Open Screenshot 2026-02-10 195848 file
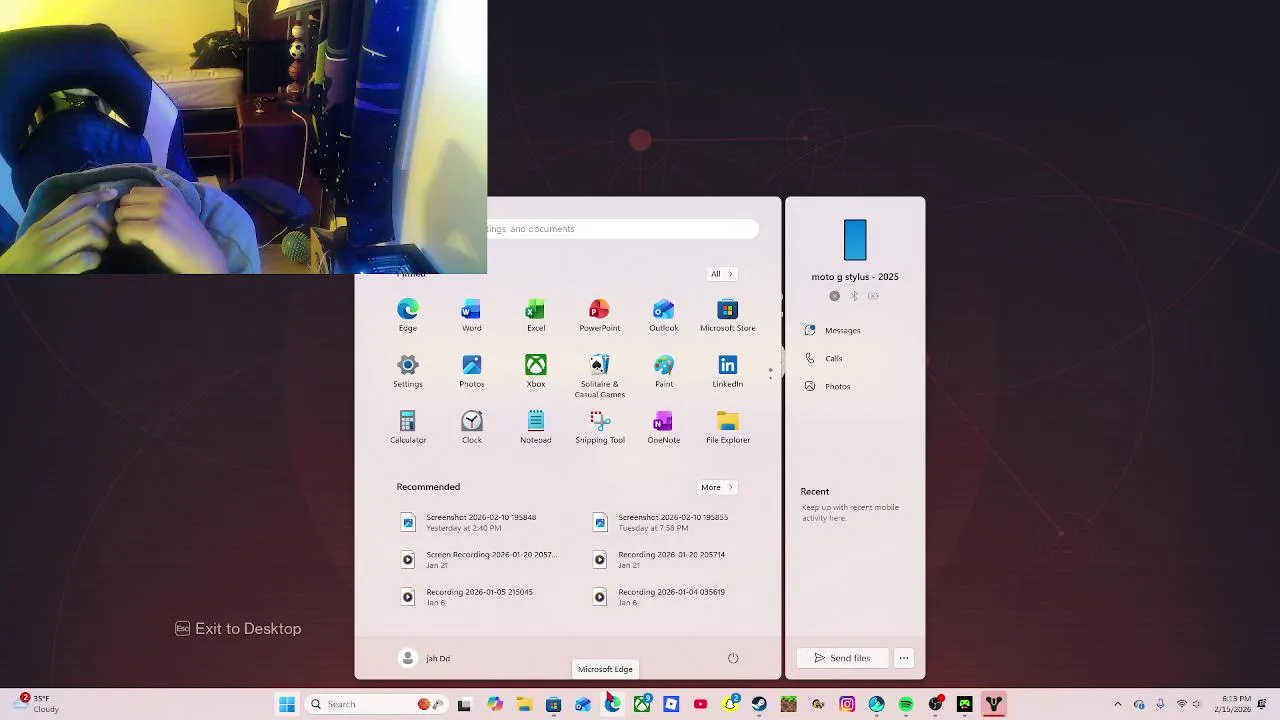 [470, 523]
